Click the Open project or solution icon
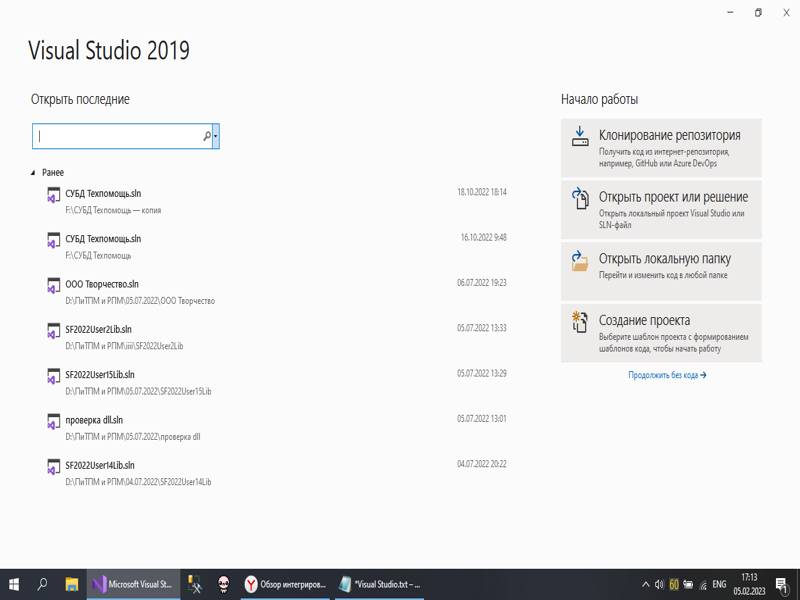This screenshot has width=800, height=600. click(580, 199)
